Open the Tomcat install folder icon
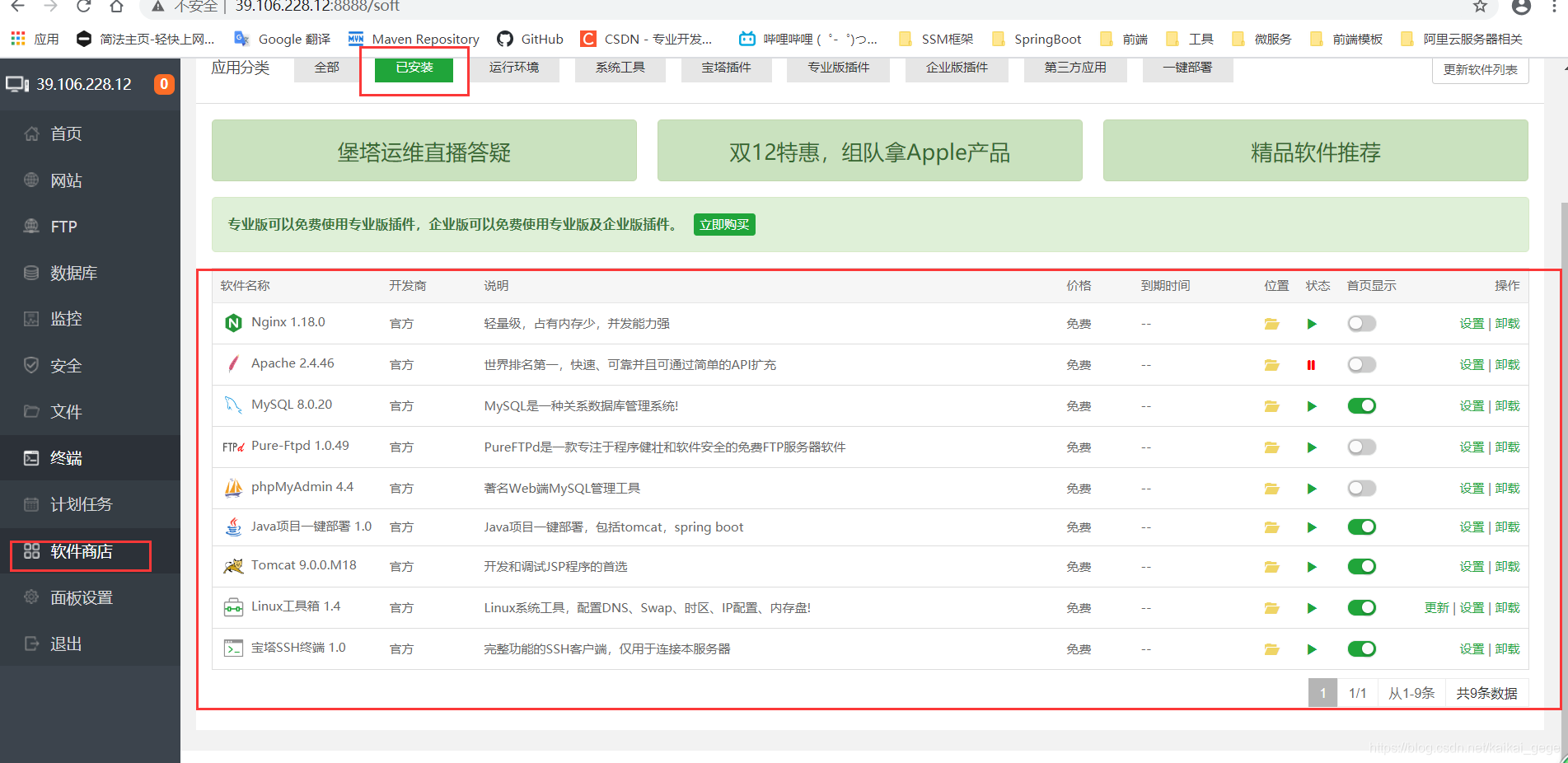 tap(1271, 567)
